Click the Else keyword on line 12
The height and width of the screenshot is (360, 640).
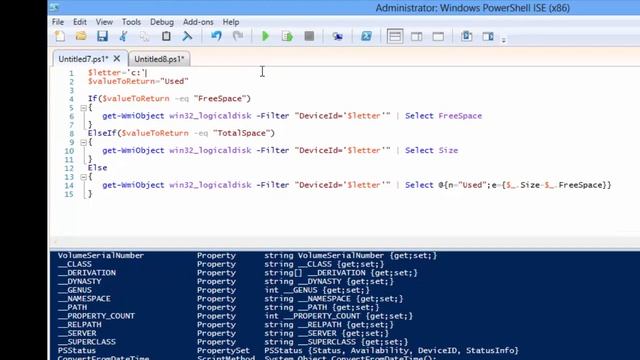[x=98, y=168]
